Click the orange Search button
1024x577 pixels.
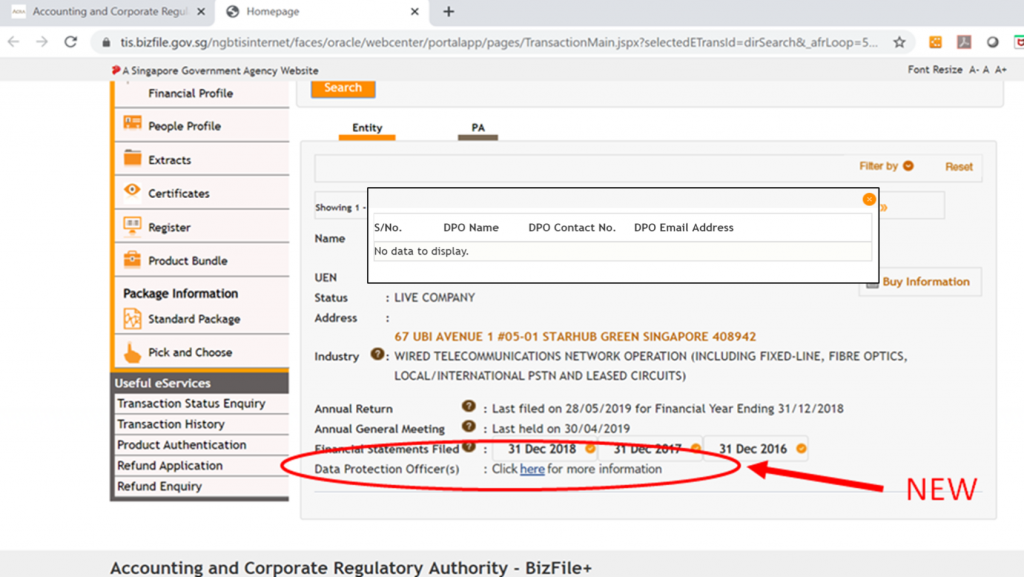pyautogui.click(x=343, y=88)
